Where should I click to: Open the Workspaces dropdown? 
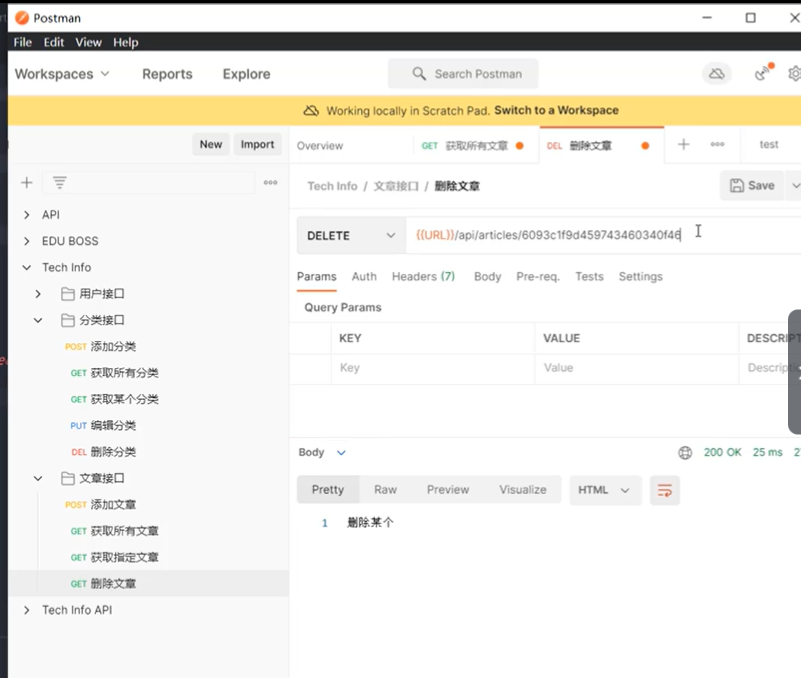[62, 74]
